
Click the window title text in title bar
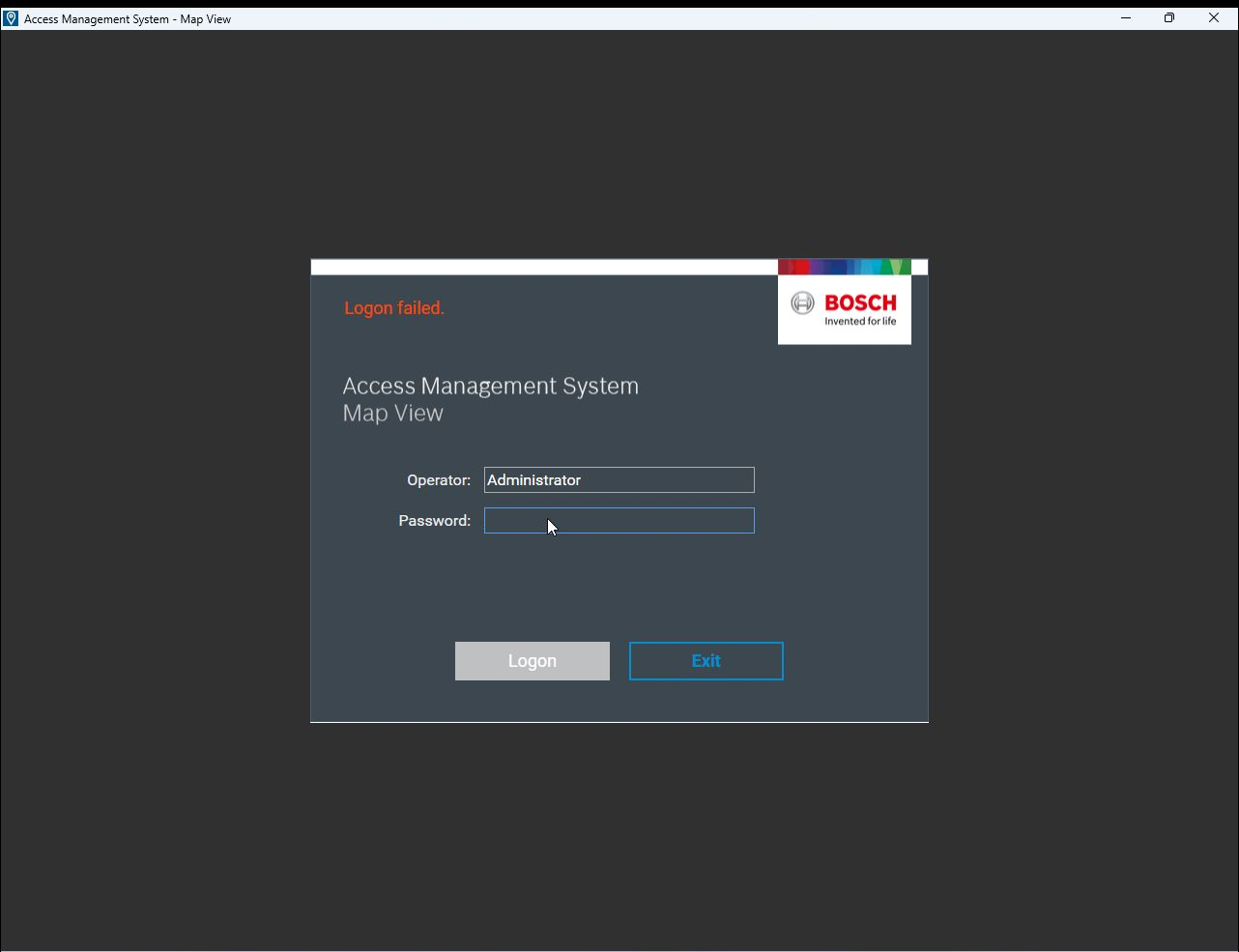tap(128, 18)
